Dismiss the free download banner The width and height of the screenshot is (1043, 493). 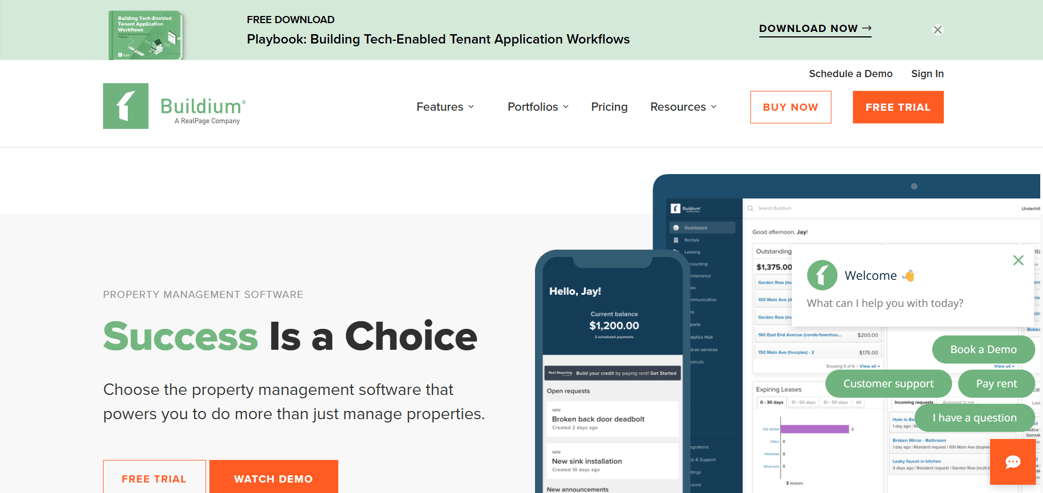click(937, 30)
